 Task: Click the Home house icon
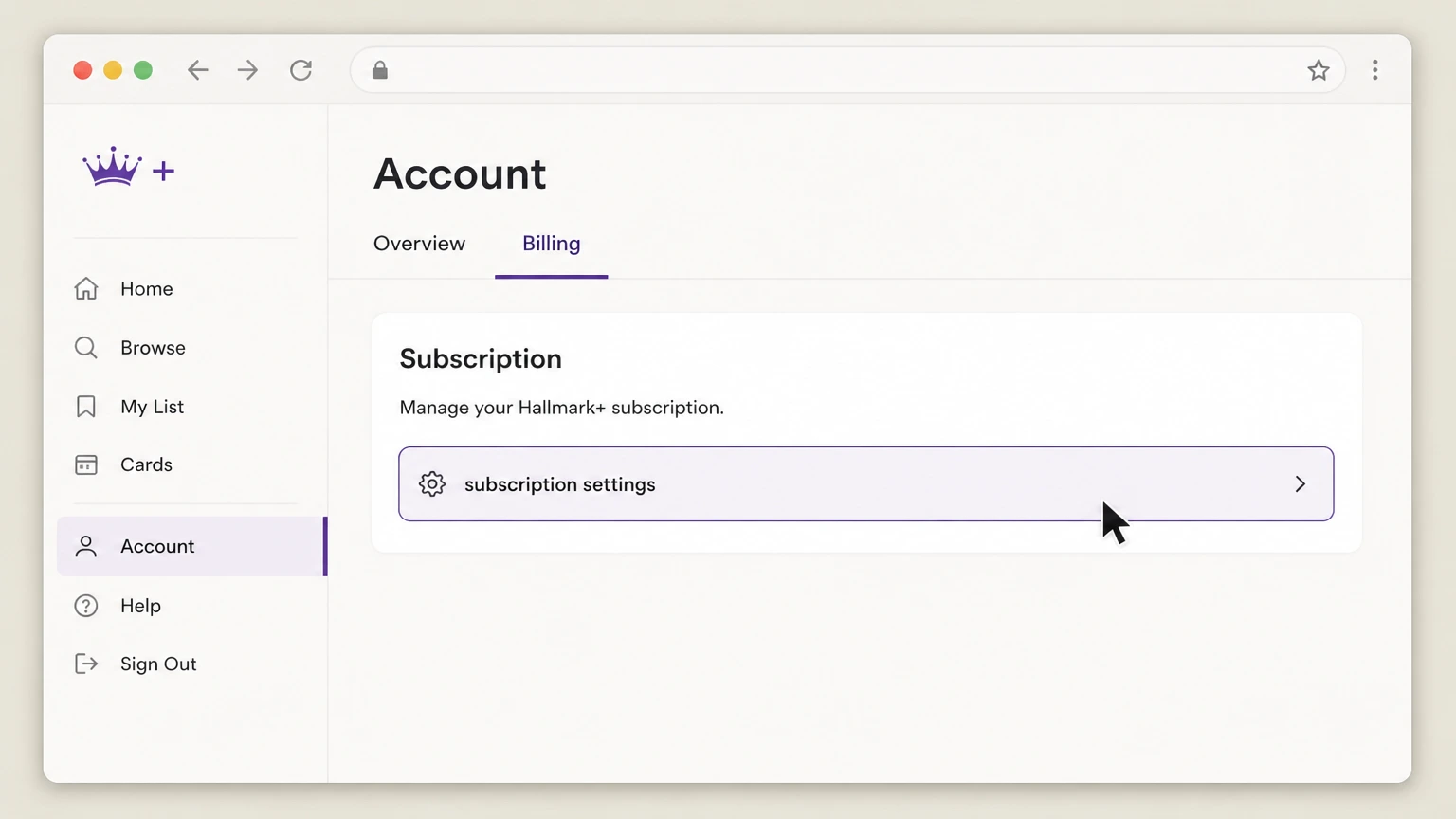click(86, 288)
